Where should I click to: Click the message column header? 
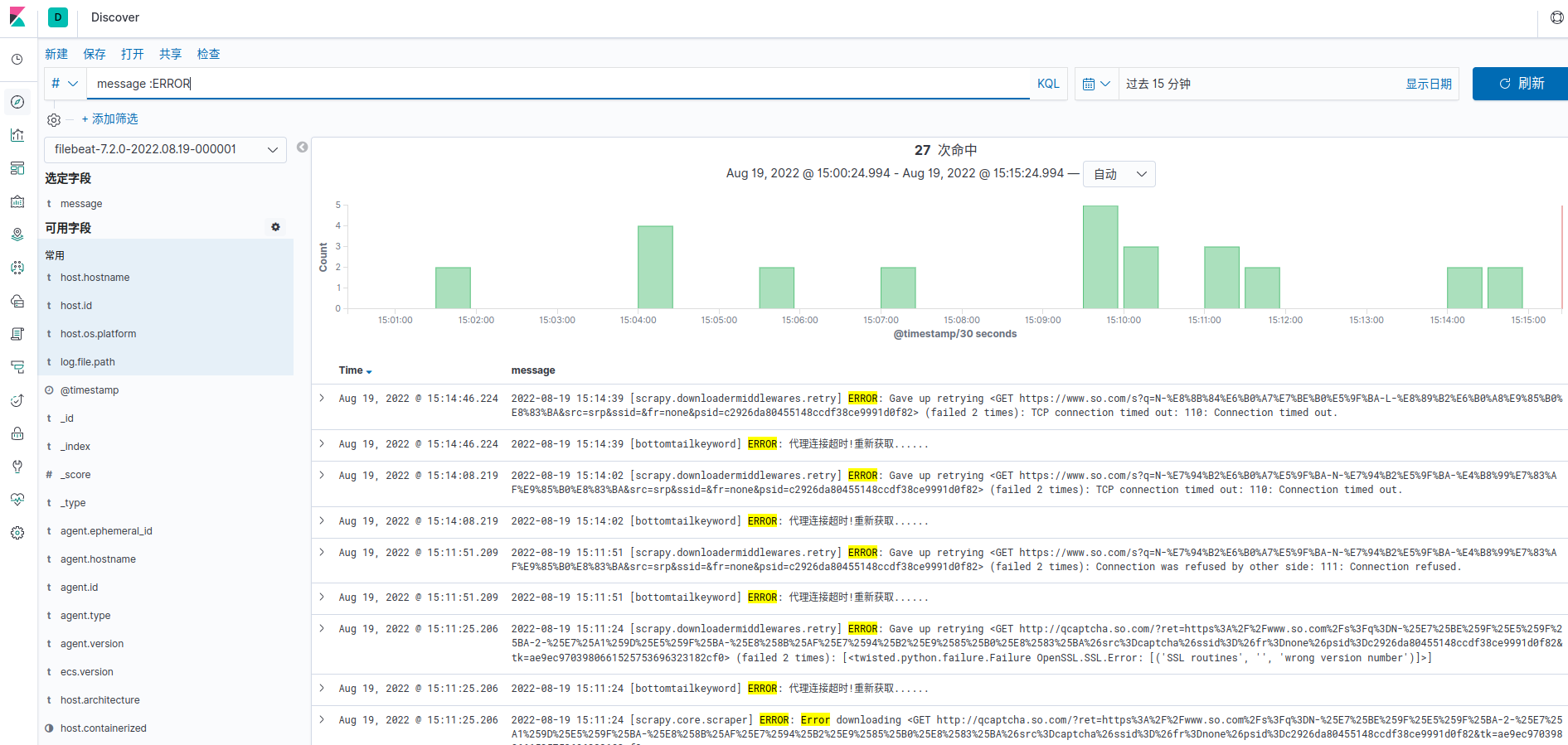click(x=533, y=370)
